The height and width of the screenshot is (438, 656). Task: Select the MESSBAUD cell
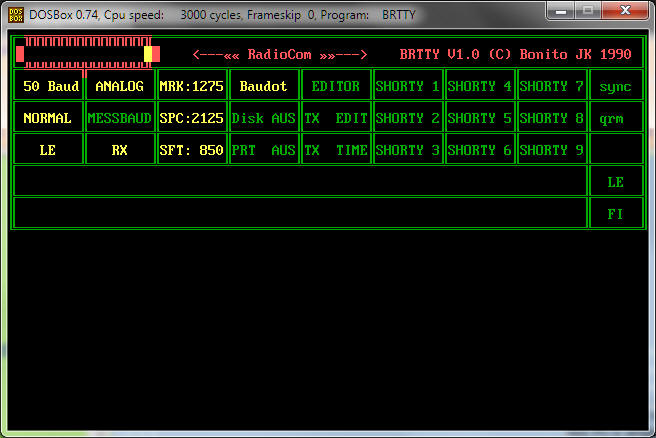point(120,118)
